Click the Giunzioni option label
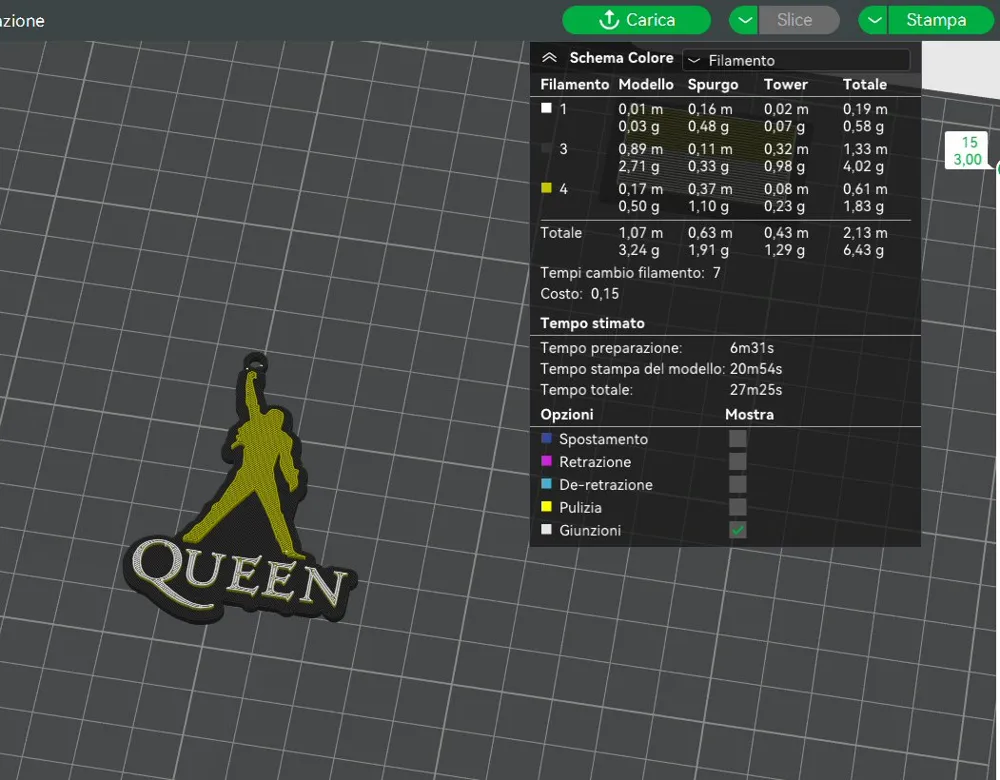This screenshot has width=1000, height=780. [x=590, y=531]
